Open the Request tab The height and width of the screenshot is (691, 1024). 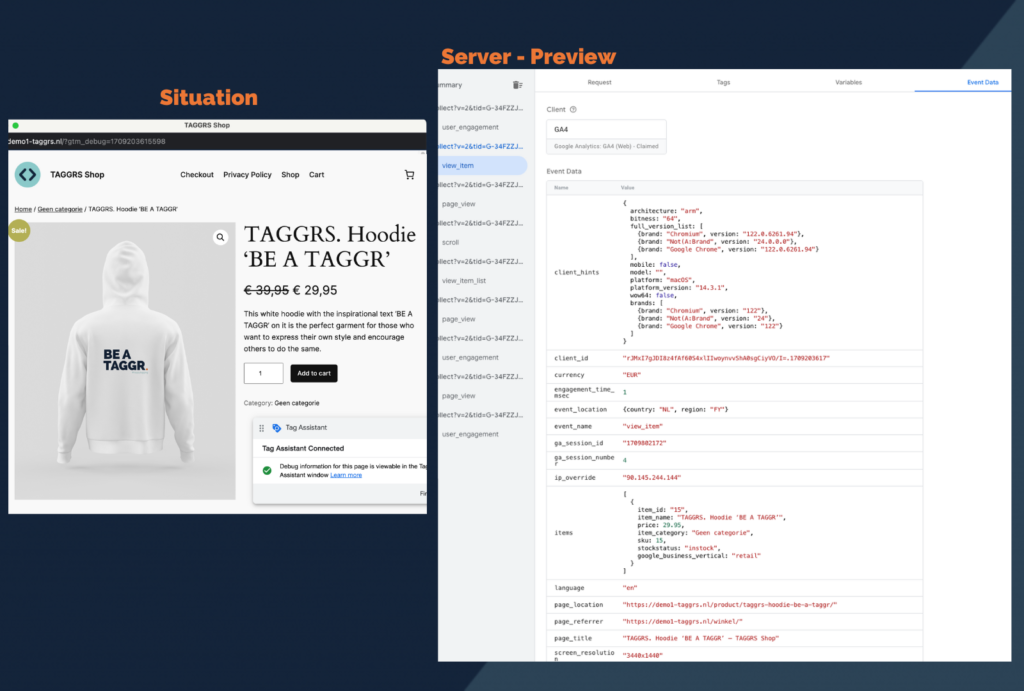pyautogui.click(x=600, y=82)
